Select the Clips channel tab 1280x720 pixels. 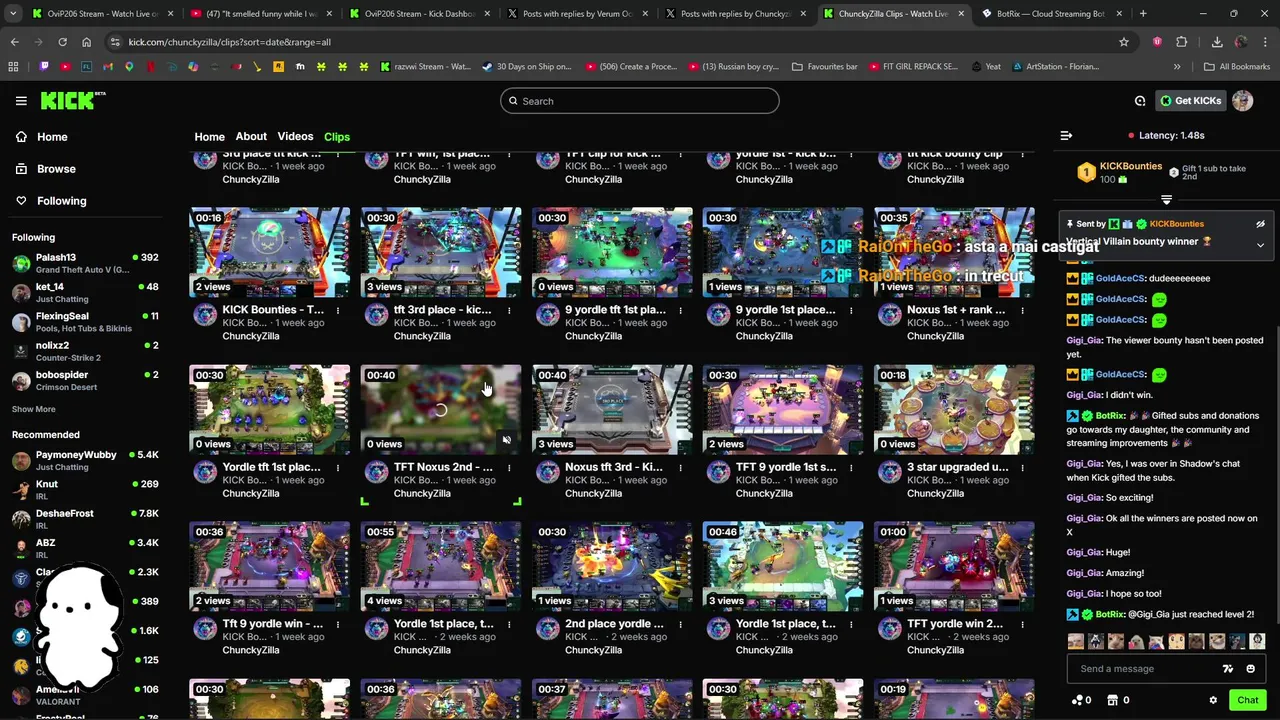click(337, 137)
